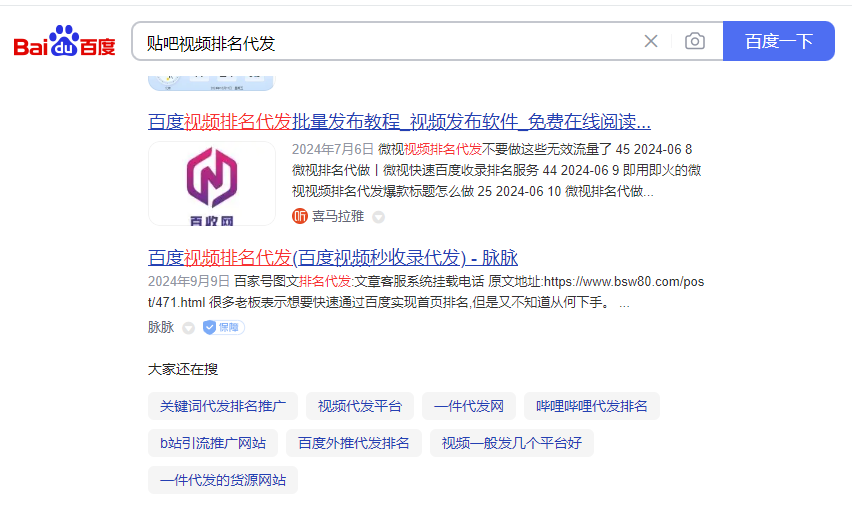The image size is (852, 506).
Task: Click the partially visible top result thumbnail
Action: click(x=212, y=83)
